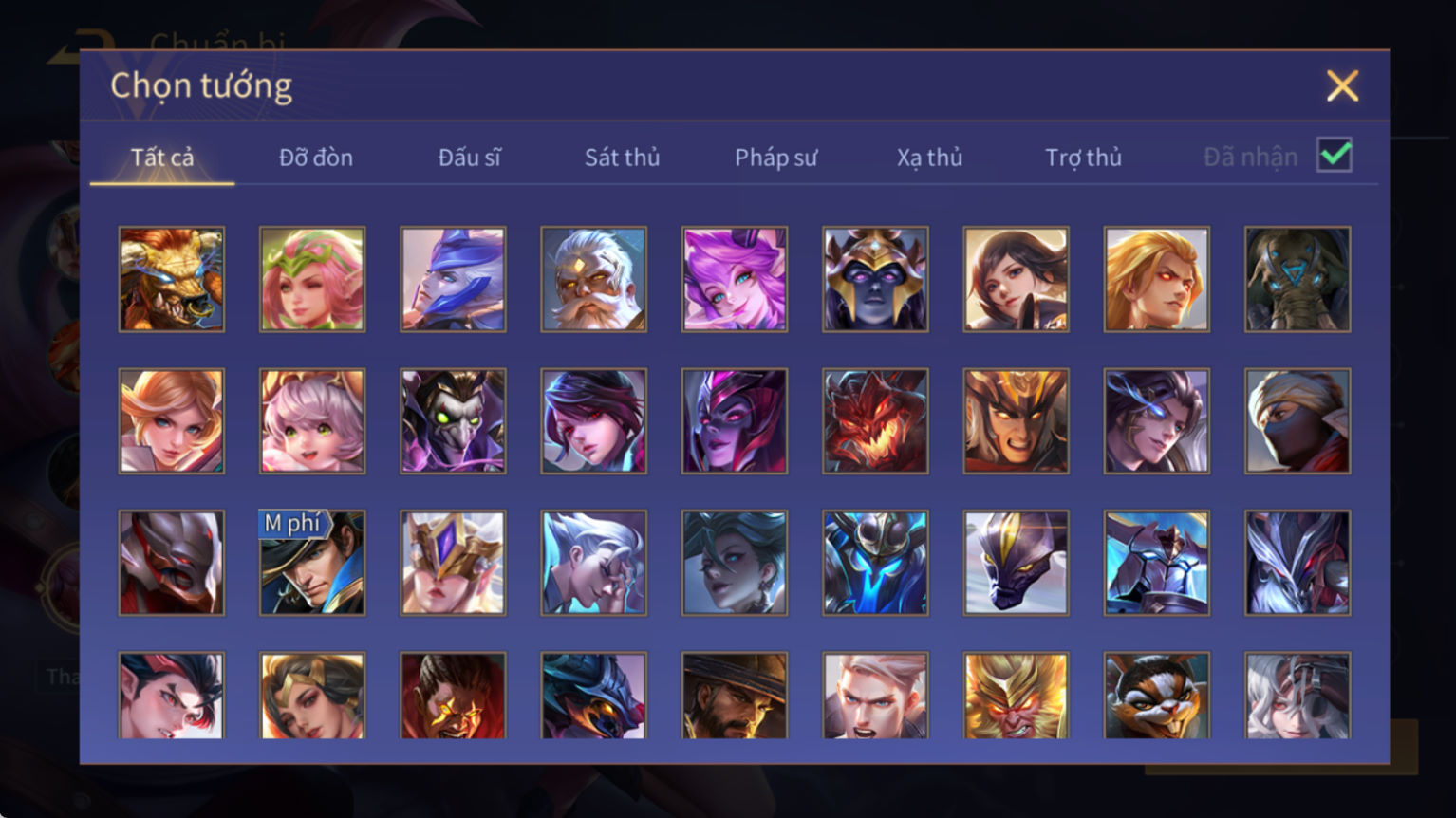Pick the red demon hero portrait
This screenshot has width=1456, height=818.
tap(875, 420)
